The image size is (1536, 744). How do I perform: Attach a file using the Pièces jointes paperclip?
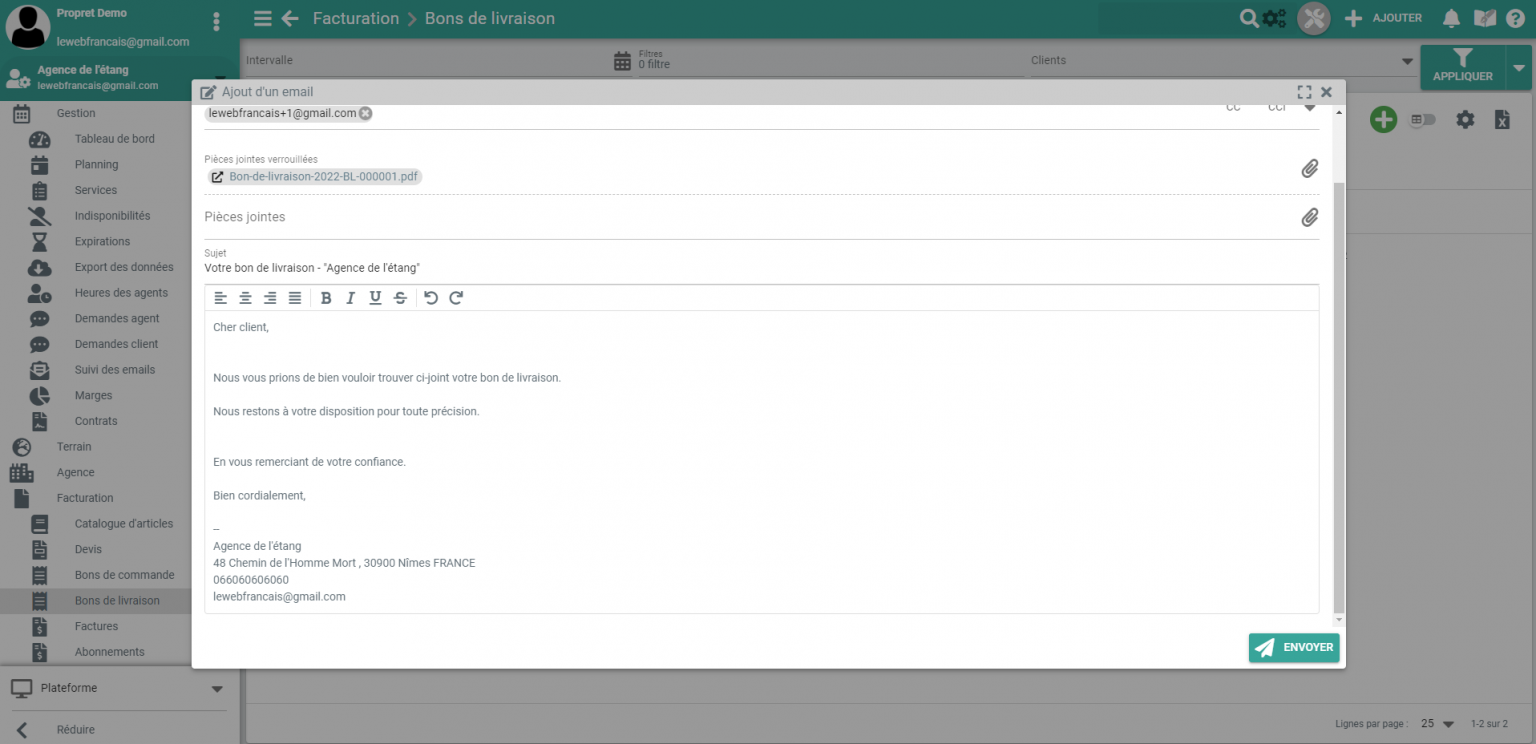tap(1310, 217)
